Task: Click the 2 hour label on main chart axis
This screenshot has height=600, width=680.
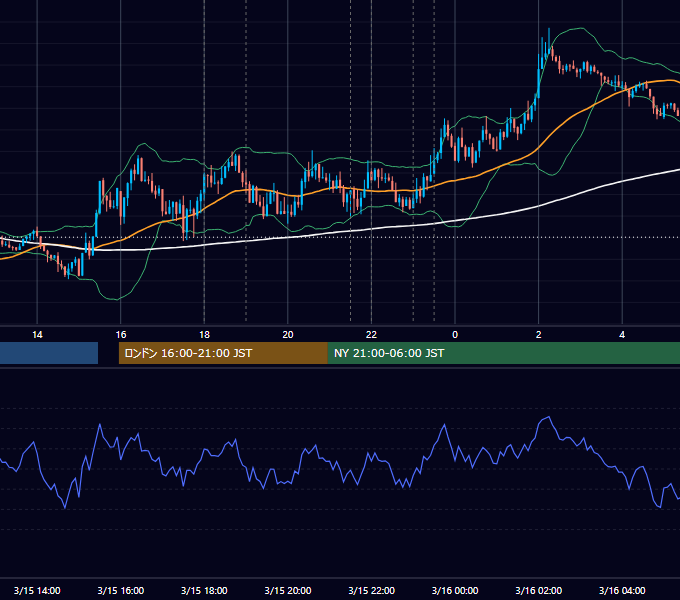Action: 539,335
